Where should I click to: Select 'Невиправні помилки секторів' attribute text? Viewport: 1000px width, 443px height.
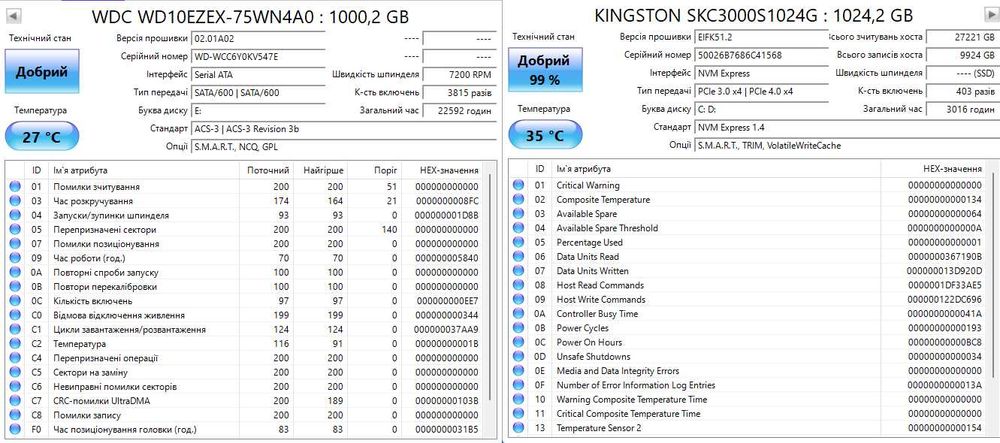click(115, 387)
